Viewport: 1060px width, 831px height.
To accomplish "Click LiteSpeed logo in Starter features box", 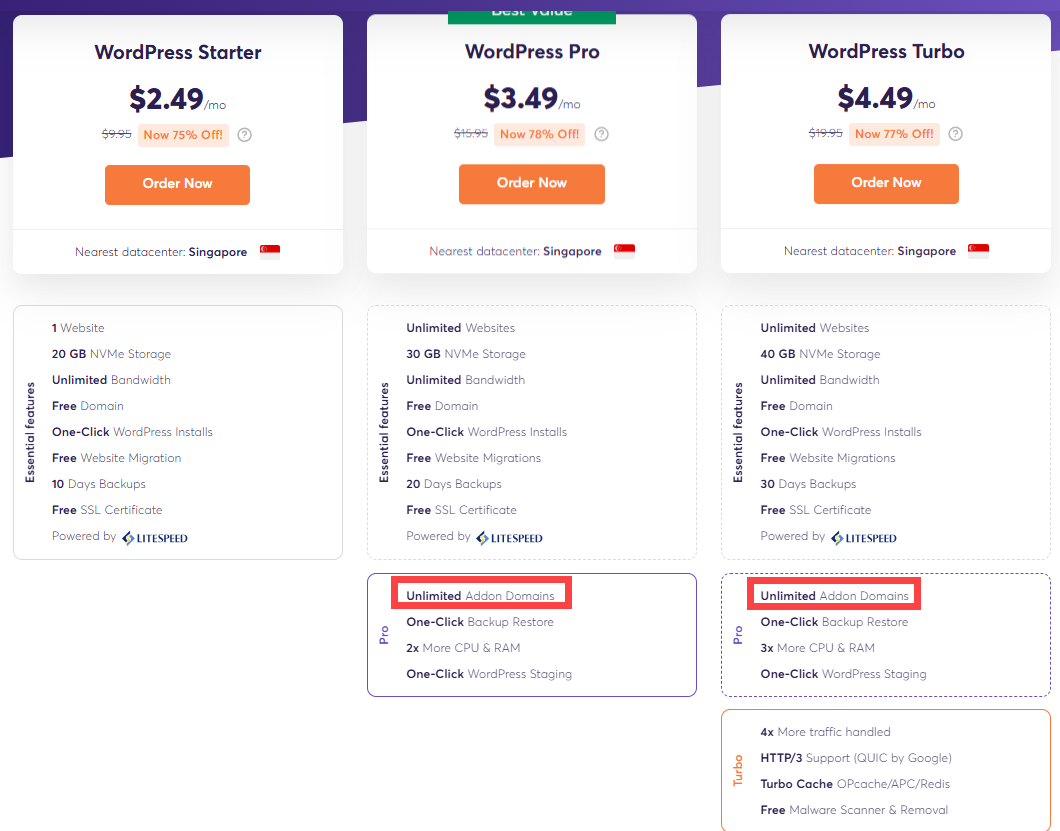I will coord(155,538).
